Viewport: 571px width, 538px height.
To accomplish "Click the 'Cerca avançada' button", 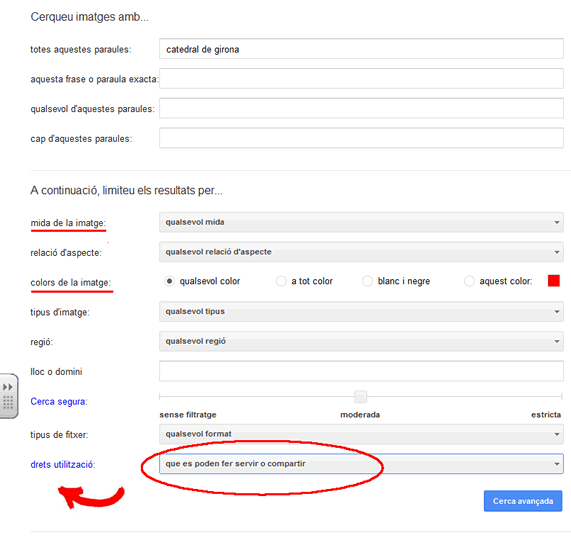I will click(523, 501).
